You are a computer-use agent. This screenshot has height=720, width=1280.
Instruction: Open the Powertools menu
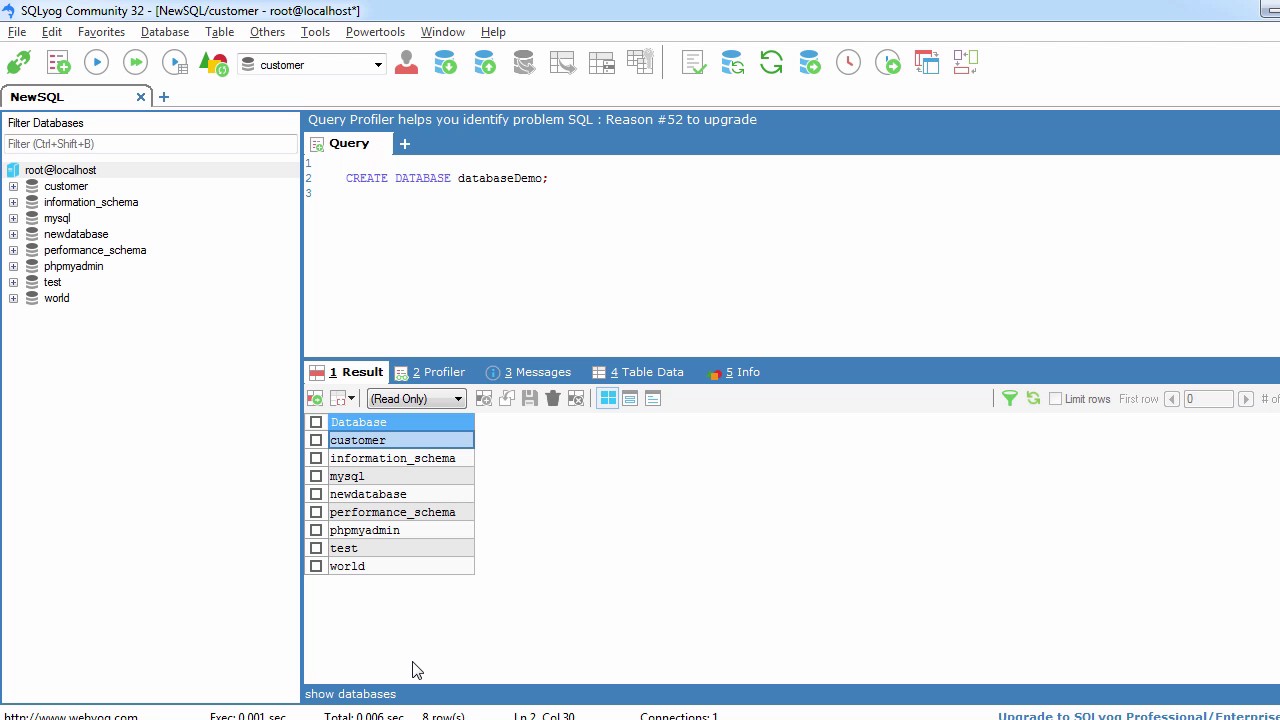[375, 32]
